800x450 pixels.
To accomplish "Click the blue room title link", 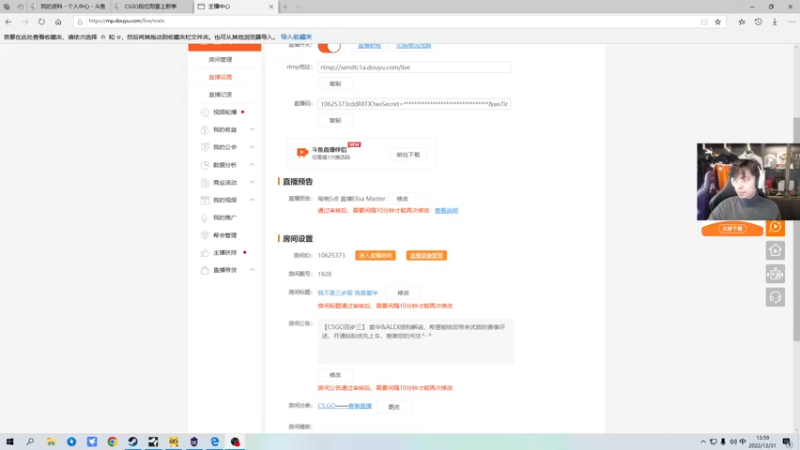I will pos(348,293).
